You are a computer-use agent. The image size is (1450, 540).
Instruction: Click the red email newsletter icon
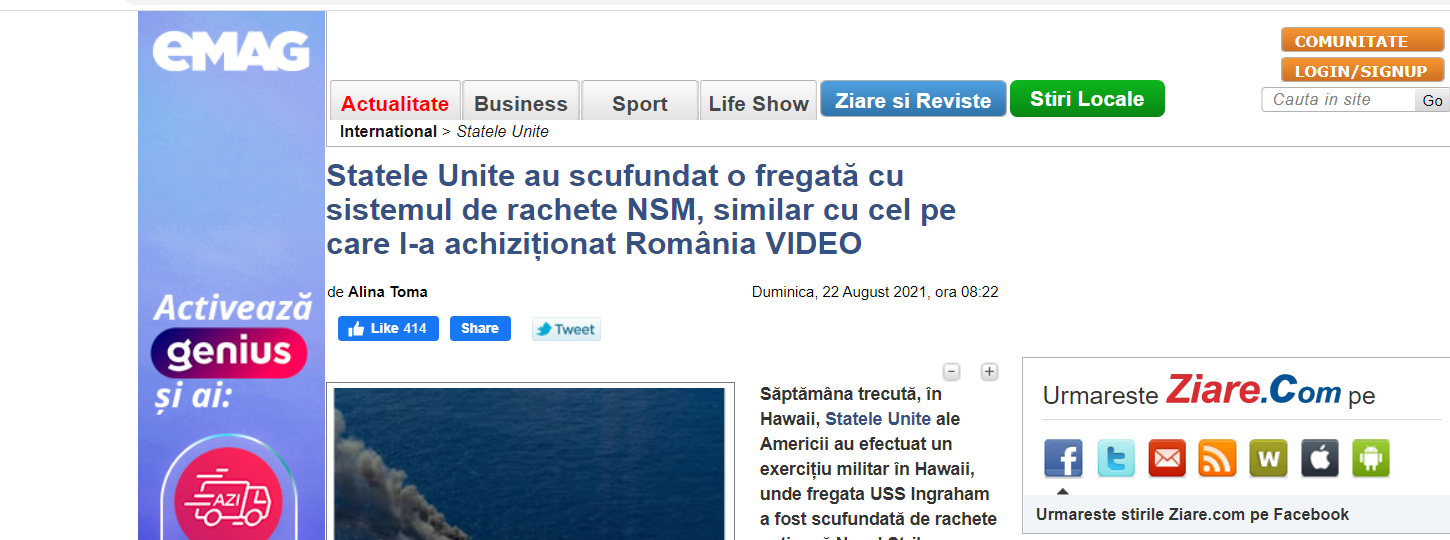pos(1167,458)
